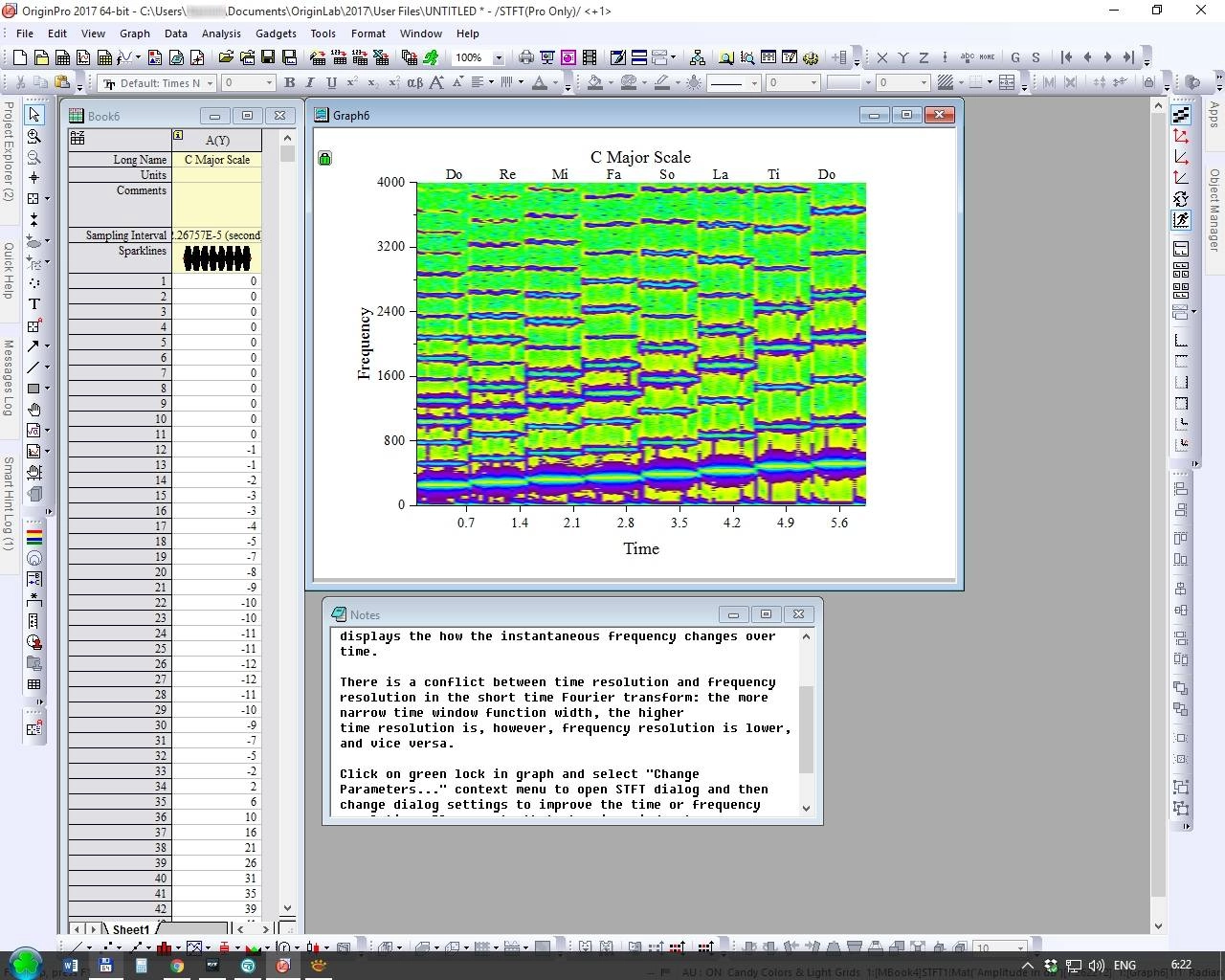Open a project with the yellow folder icon
This screenshot has width=1225, height=980.
pos(227,57)
